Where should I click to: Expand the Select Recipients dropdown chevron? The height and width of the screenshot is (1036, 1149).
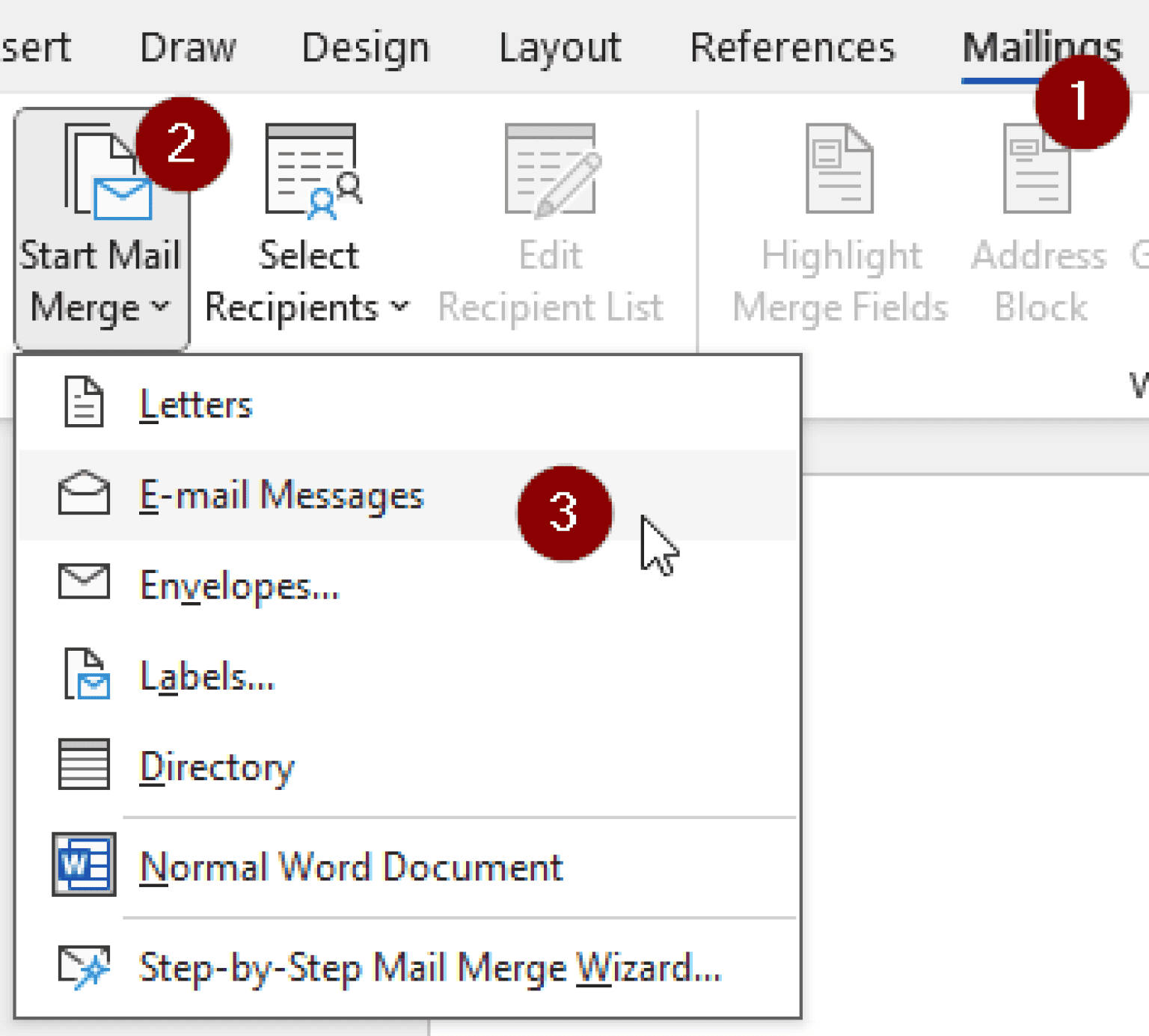[401, 307]
